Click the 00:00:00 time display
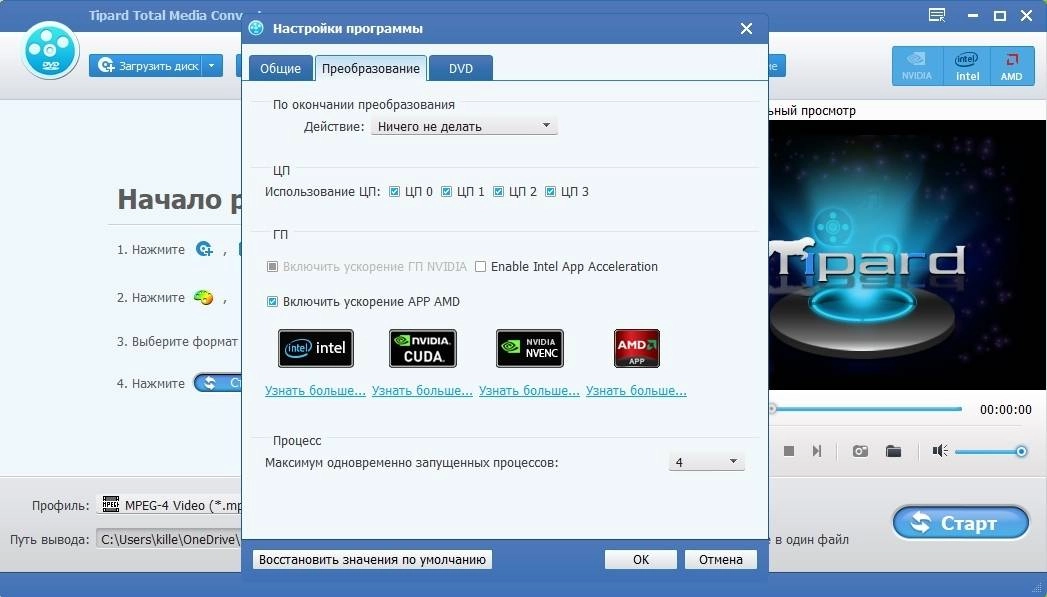 coord(1006,409)
